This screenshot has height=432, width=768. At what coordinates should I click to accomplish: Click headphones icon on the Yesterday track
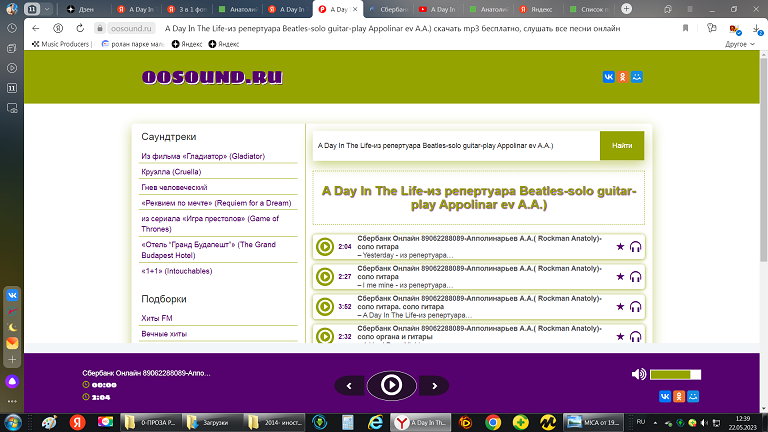pyautogui.click(x=635, y=247)
